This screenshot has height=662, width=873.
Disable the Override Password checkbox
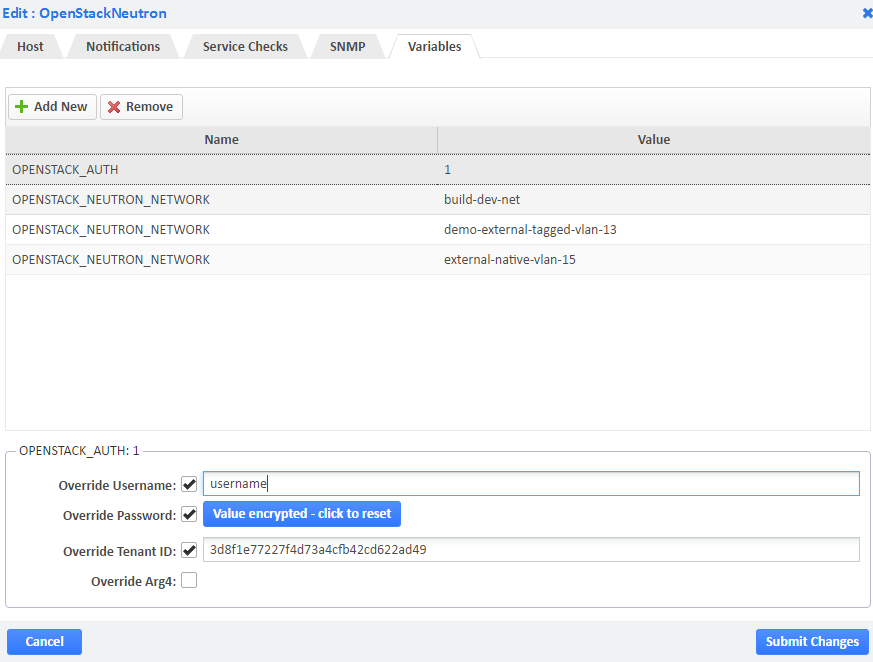tap(189, 514)
